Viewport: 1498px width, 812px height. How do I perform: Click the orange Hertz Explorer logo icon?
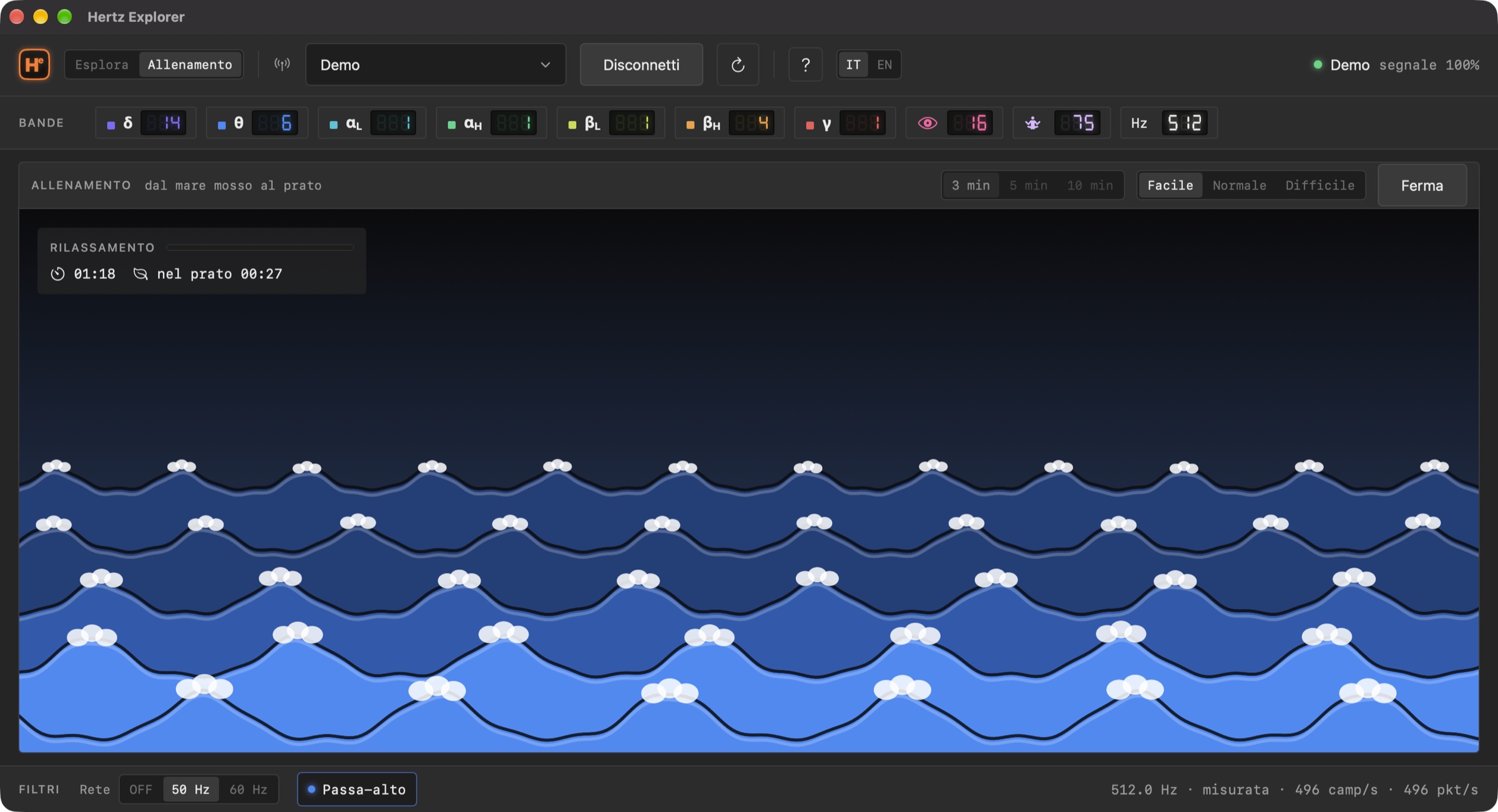(34, 64)
